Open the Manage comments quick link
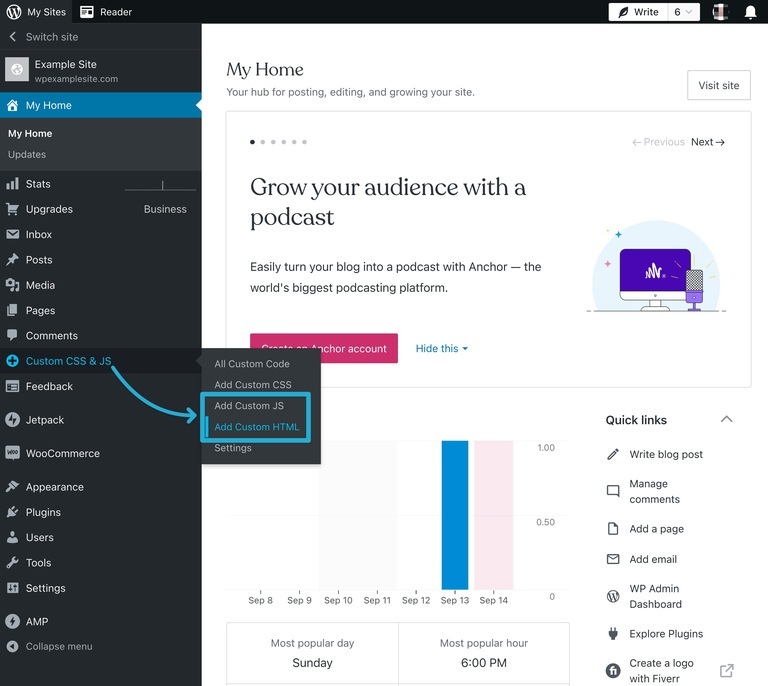 click(x=654, y=491)
